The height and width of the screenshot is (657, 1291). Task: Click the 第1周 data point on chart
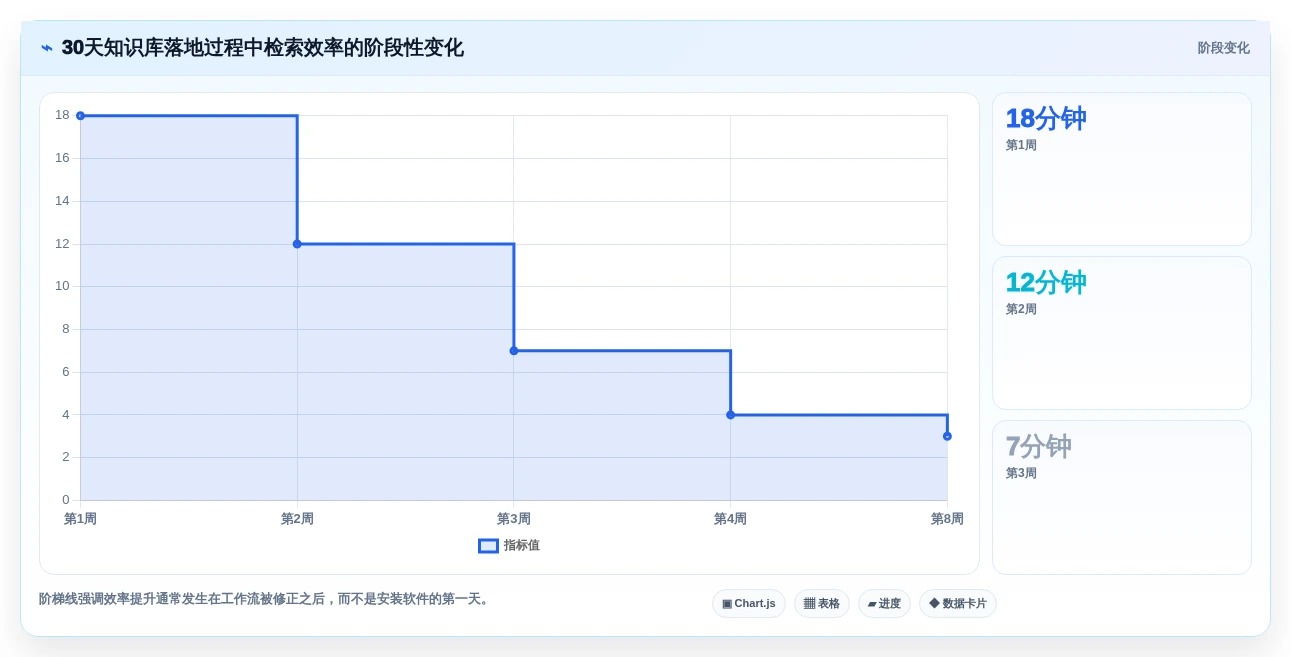(80, 116)
